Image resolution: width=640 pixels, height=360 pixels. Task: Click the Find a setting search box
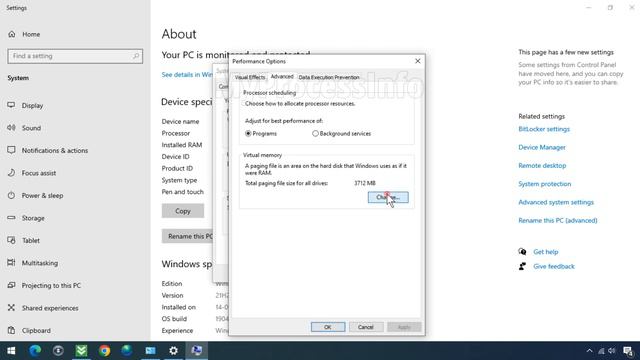coord(75,56)
